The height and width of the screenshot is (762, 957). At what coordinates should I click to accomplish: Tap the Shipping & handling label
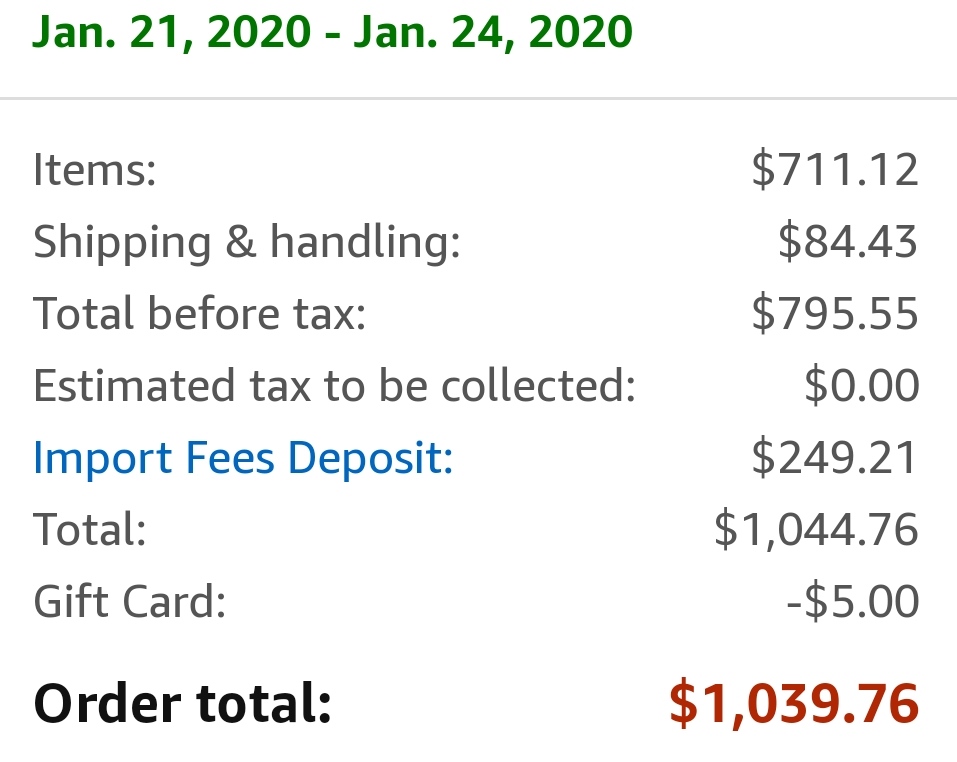247,242
